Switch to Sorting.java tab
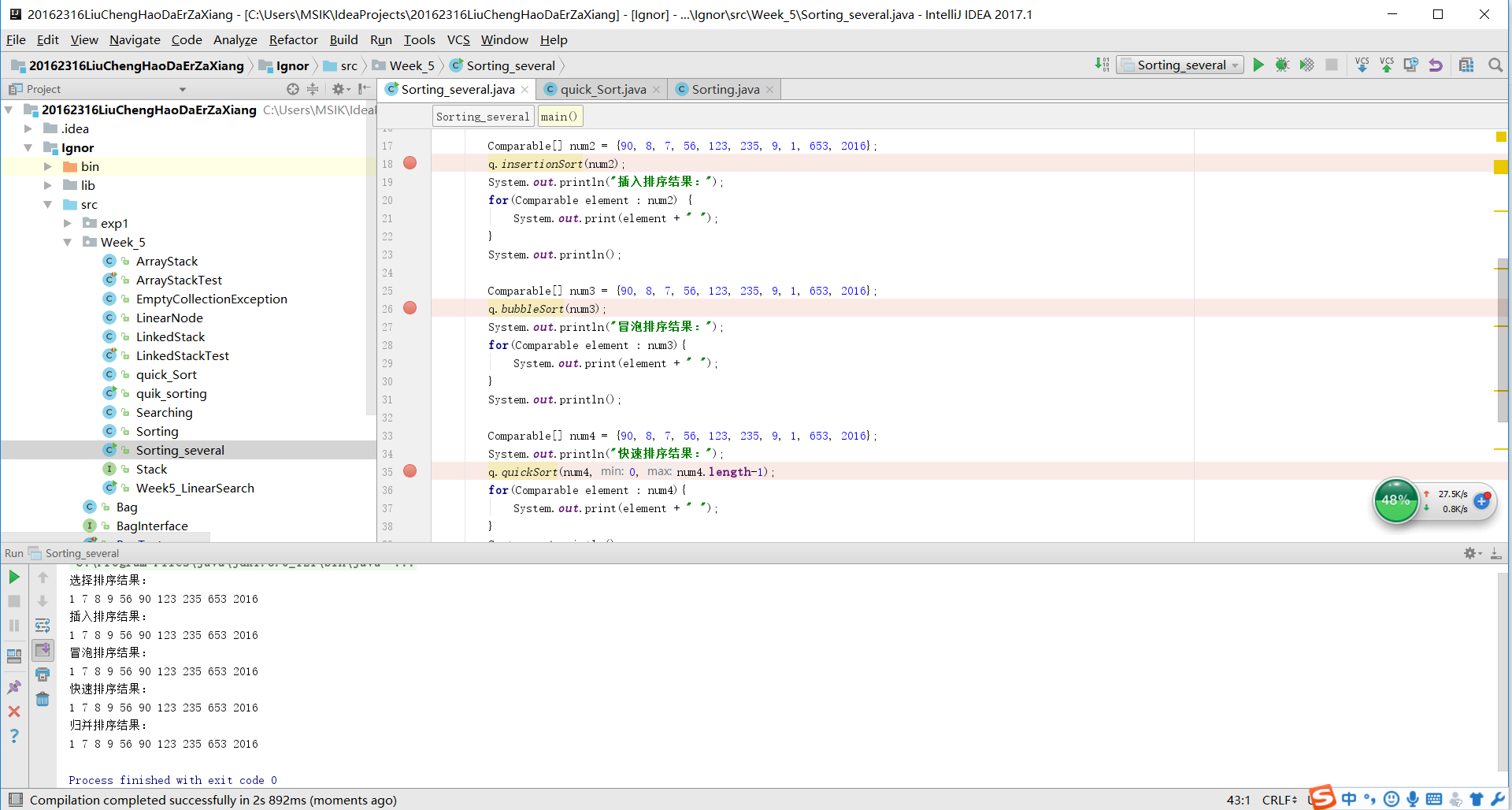The height and width of the screenshot is (810, 1512). [x=725, y=89]
